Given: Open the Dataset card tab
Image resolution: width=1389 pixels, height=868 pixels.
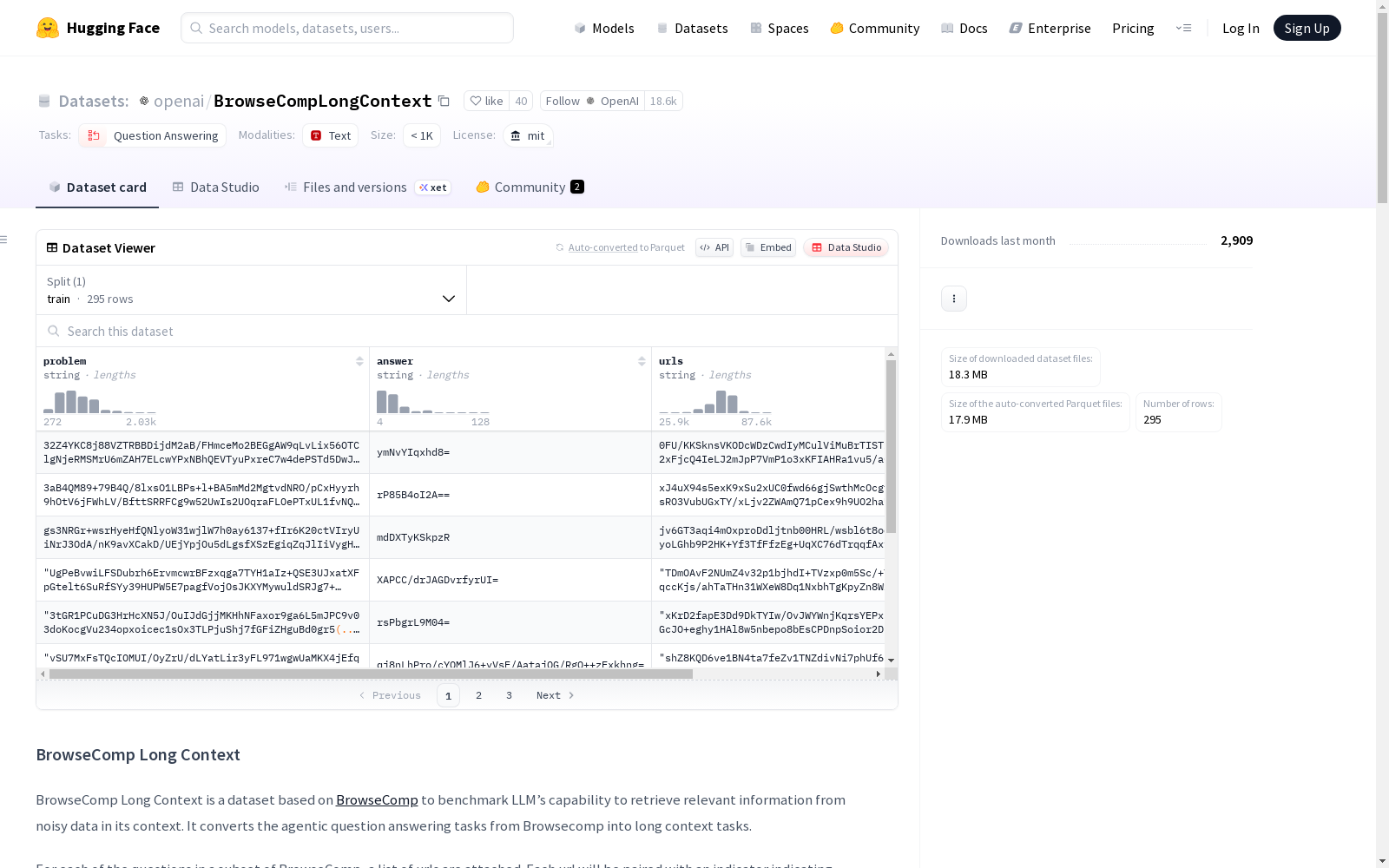Looking at the screenshot, I should [x=97, y=187].
